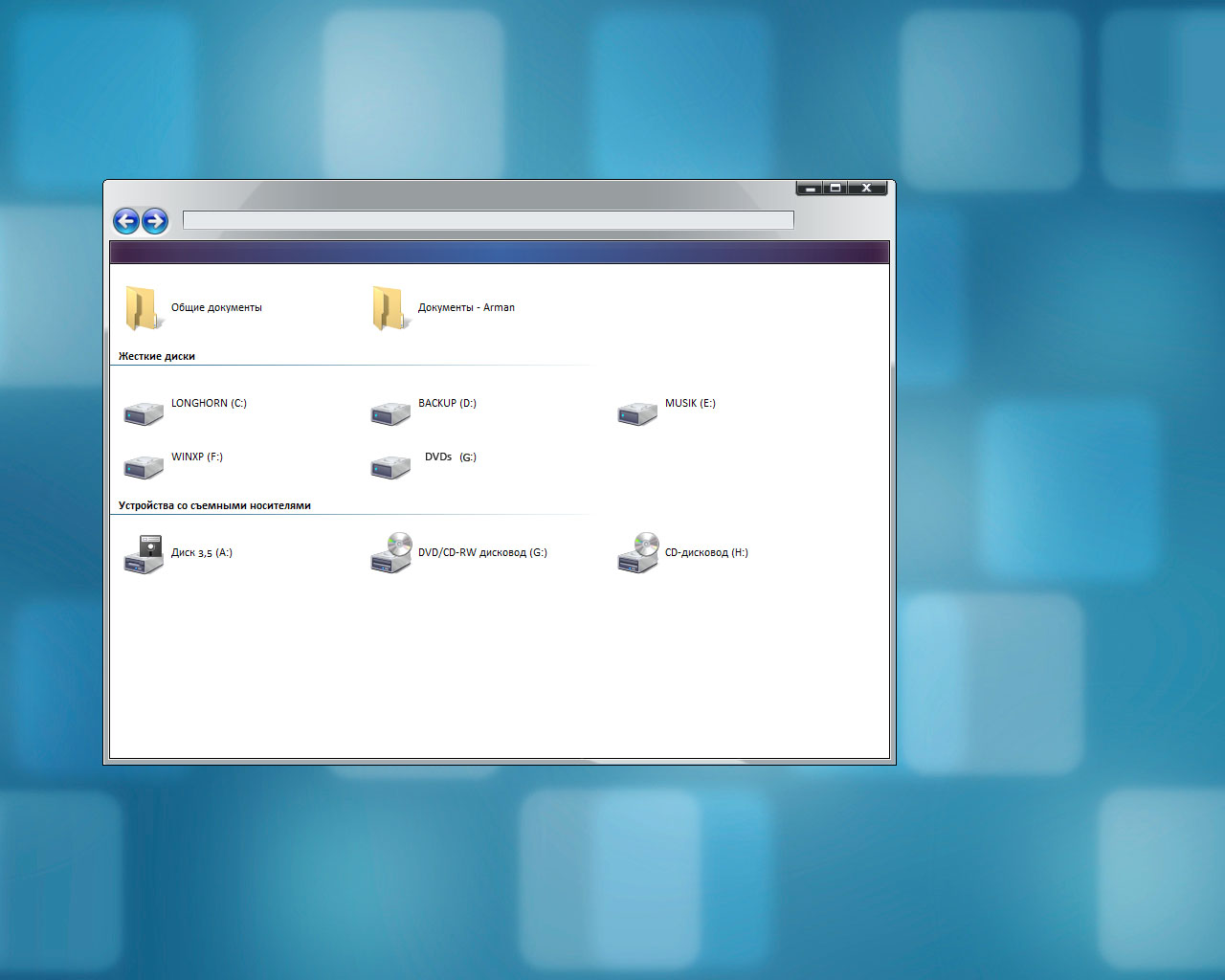Open the DVD/CD-RW дисковод (G:) drive icon

tap(390, 553)
